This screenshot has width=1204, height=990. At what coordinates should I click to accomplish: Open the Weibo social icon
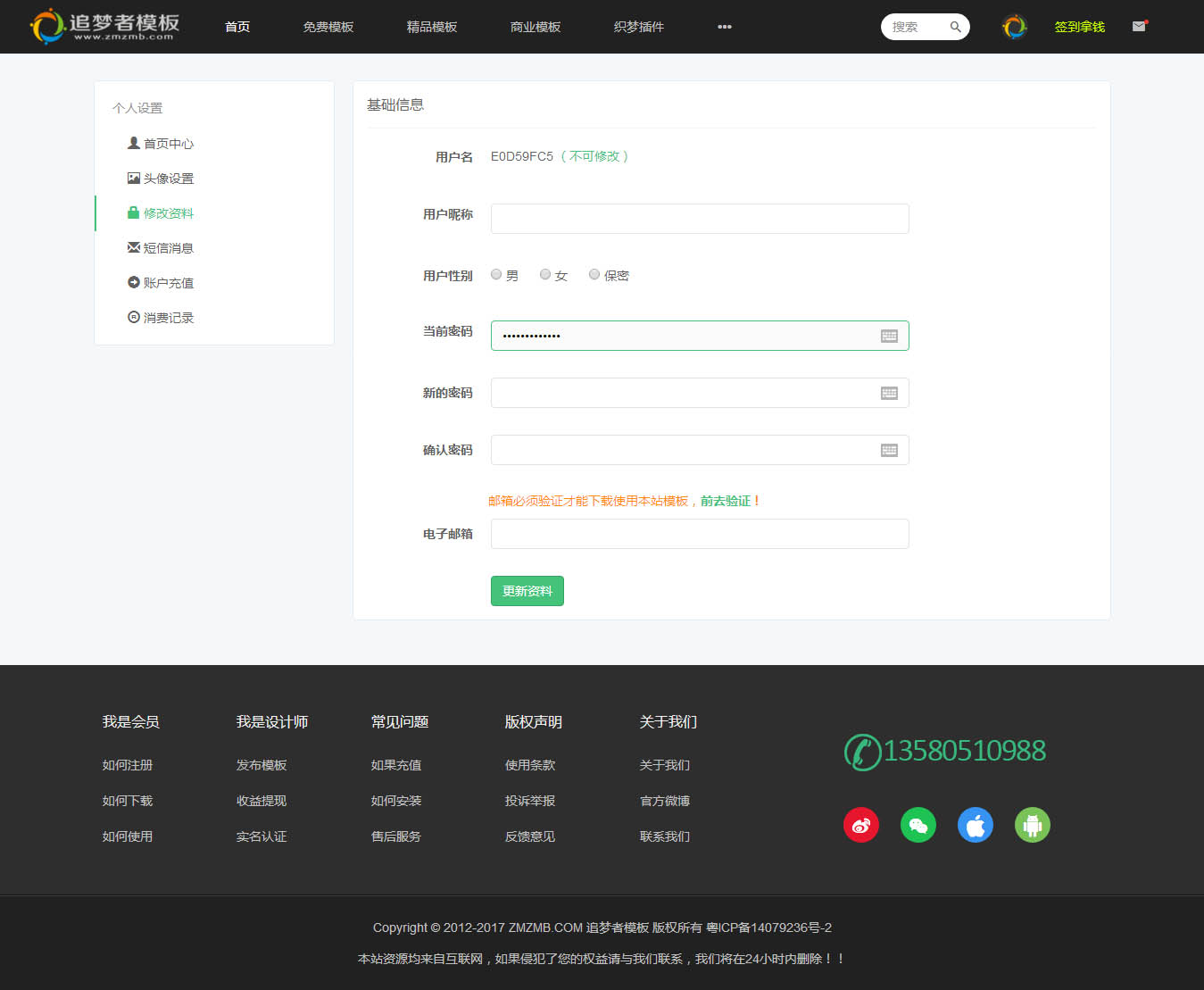click(x=861, y=825)
